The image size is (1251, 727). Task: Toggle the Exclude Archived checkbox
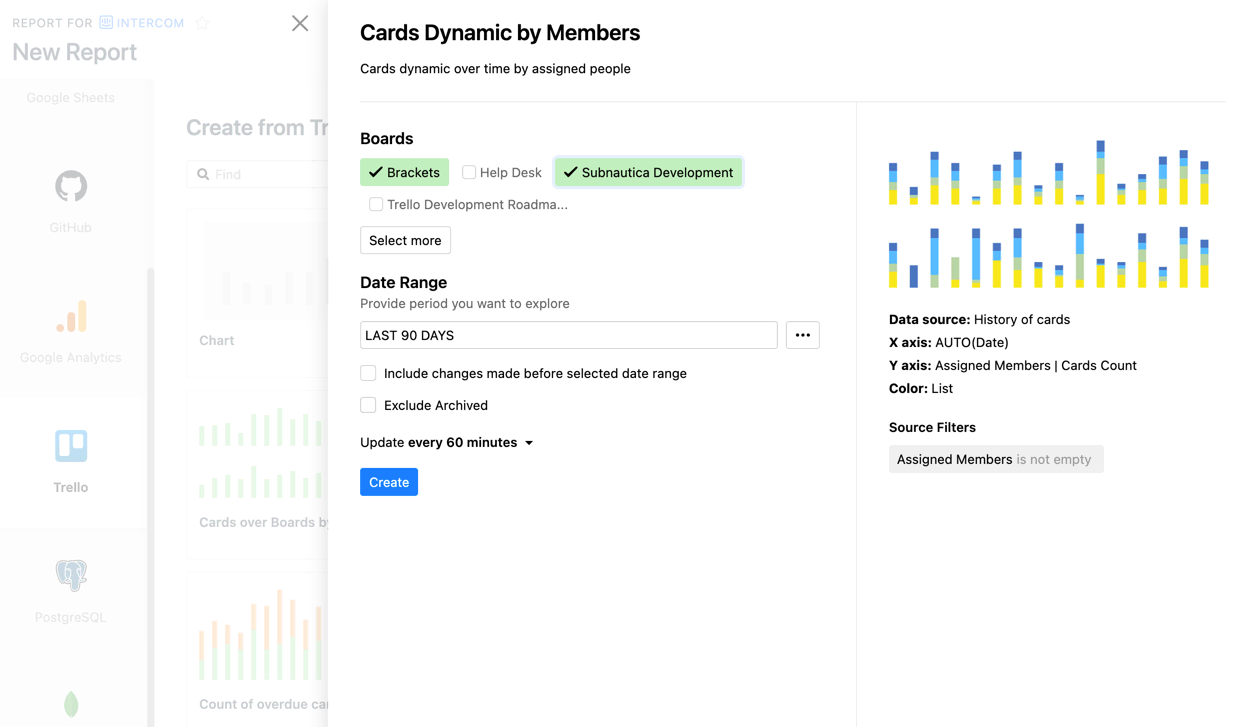pyautogui.click(x=368, y=405)
